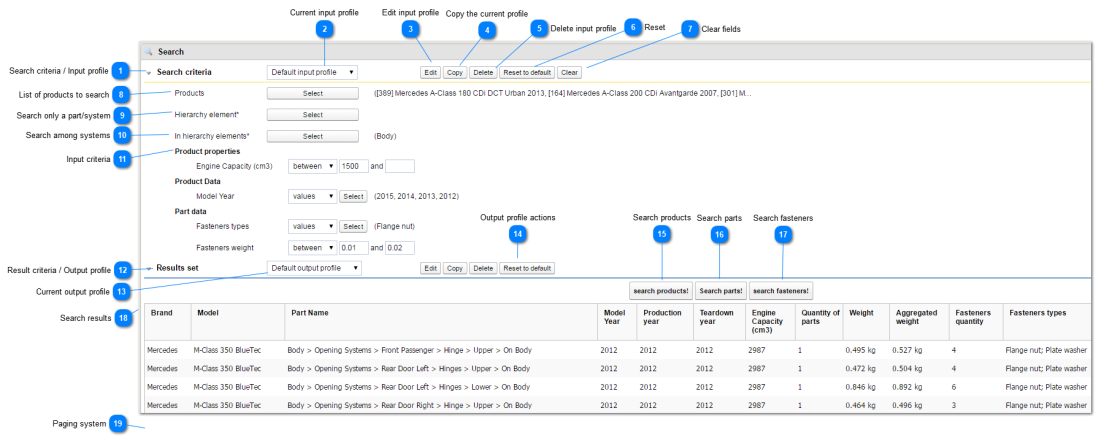This screenshot has width=1096, height=443.
Task: Click Fasteners weight minimum field 0.01
Action: coord(354,247)
